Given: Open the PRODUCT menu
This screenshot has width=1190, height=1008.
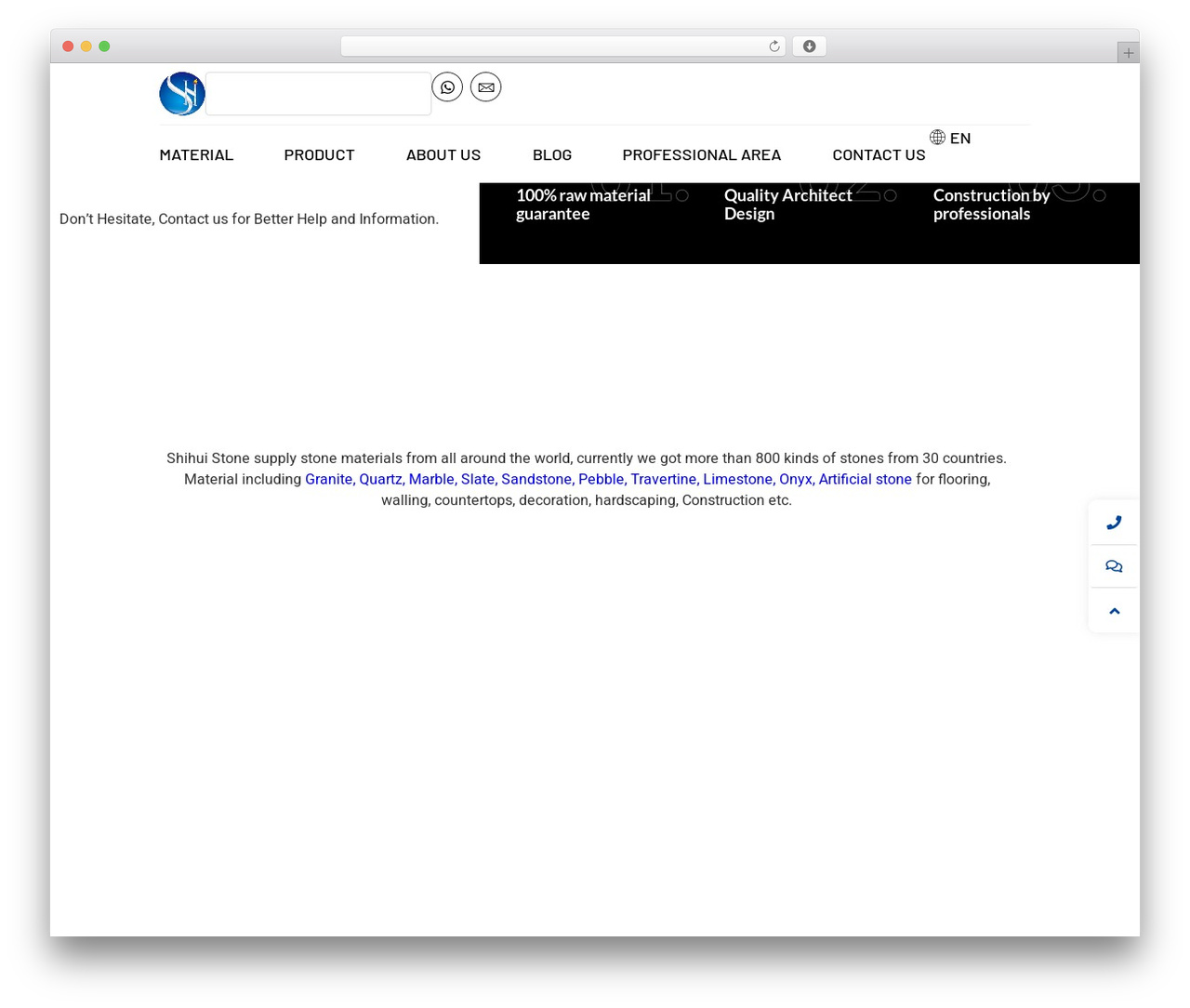Looking at the screenshot, I should tap(319, 155).
